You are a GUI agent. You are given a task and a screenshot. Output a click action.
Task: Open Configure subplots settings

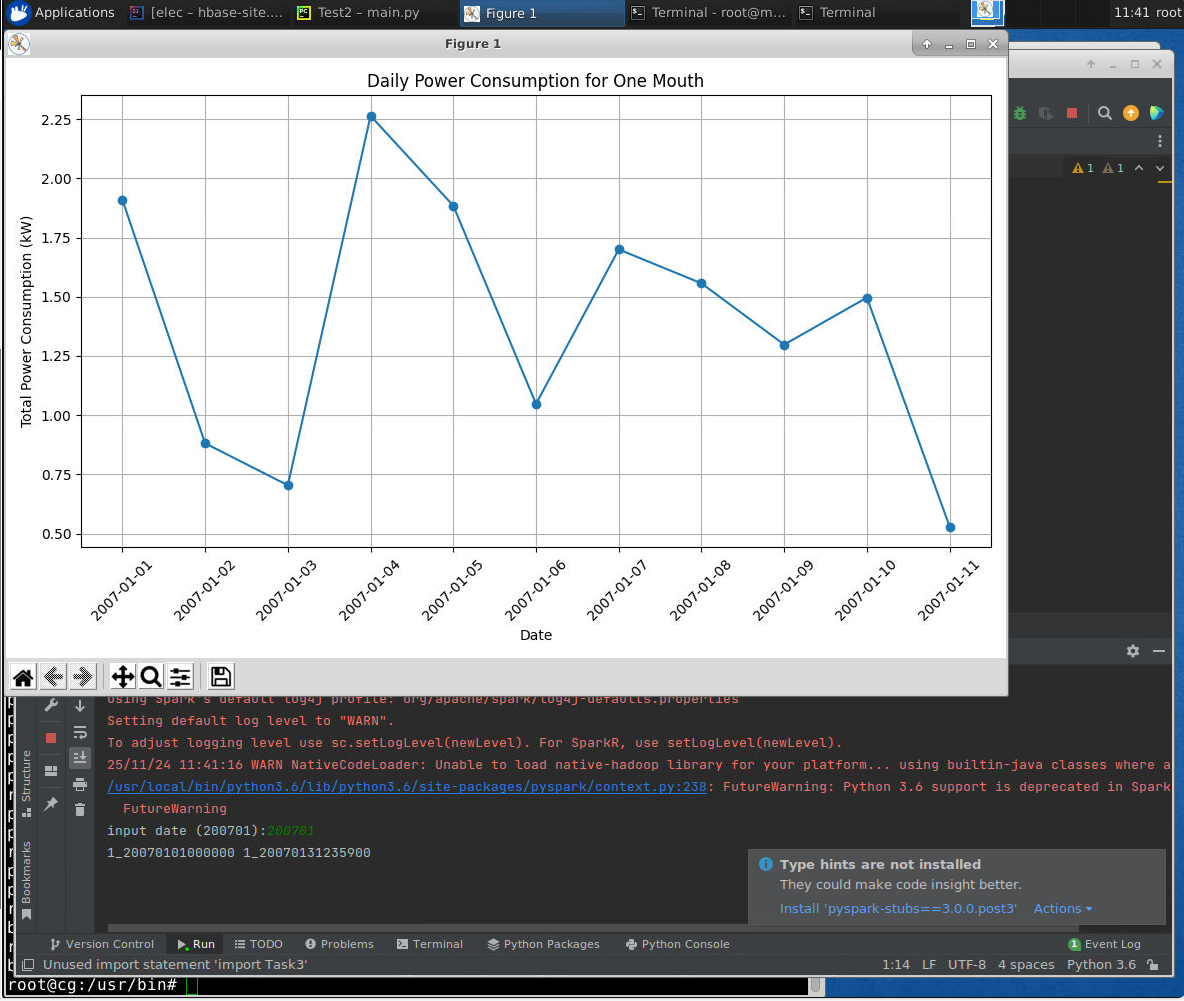click(x=180, y=677)
